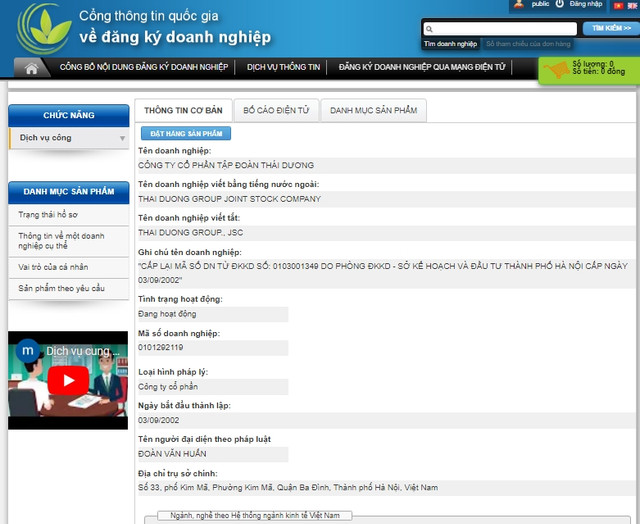Open the Sản phẩm theo yêu cầu link
Viewport: 640px width, 524px height.
[61, 288]
